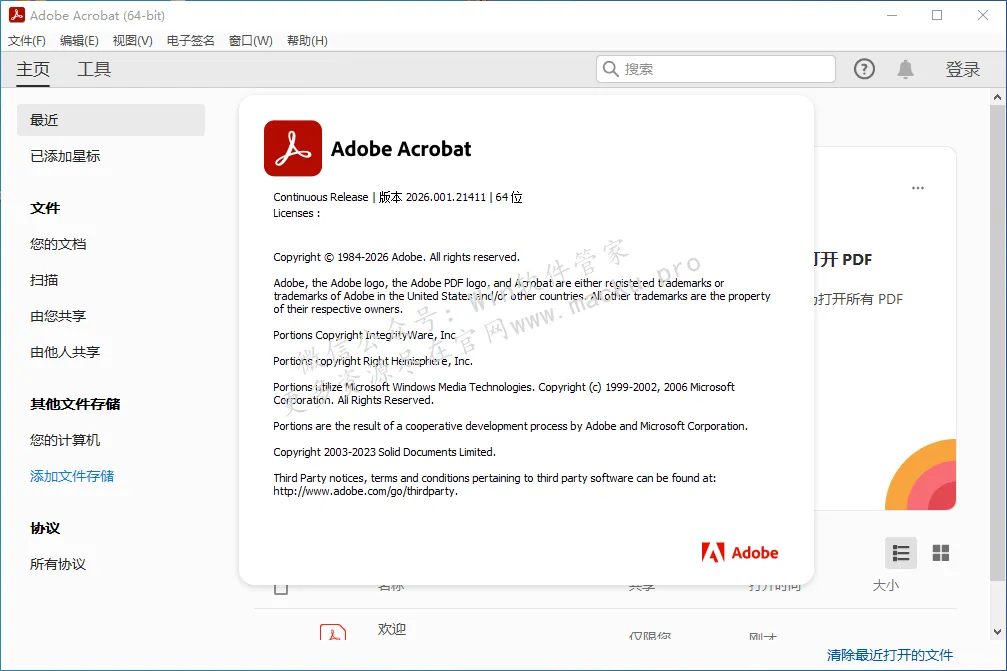Open the 帮助(H) menu
Screen dimensions: 1007x671
(x=307, y=40)
